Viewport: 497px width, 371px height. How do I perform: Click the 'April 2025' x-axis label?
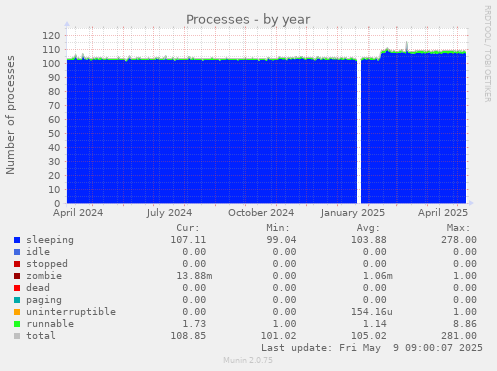pyautogui.click(x=443, y=213)
